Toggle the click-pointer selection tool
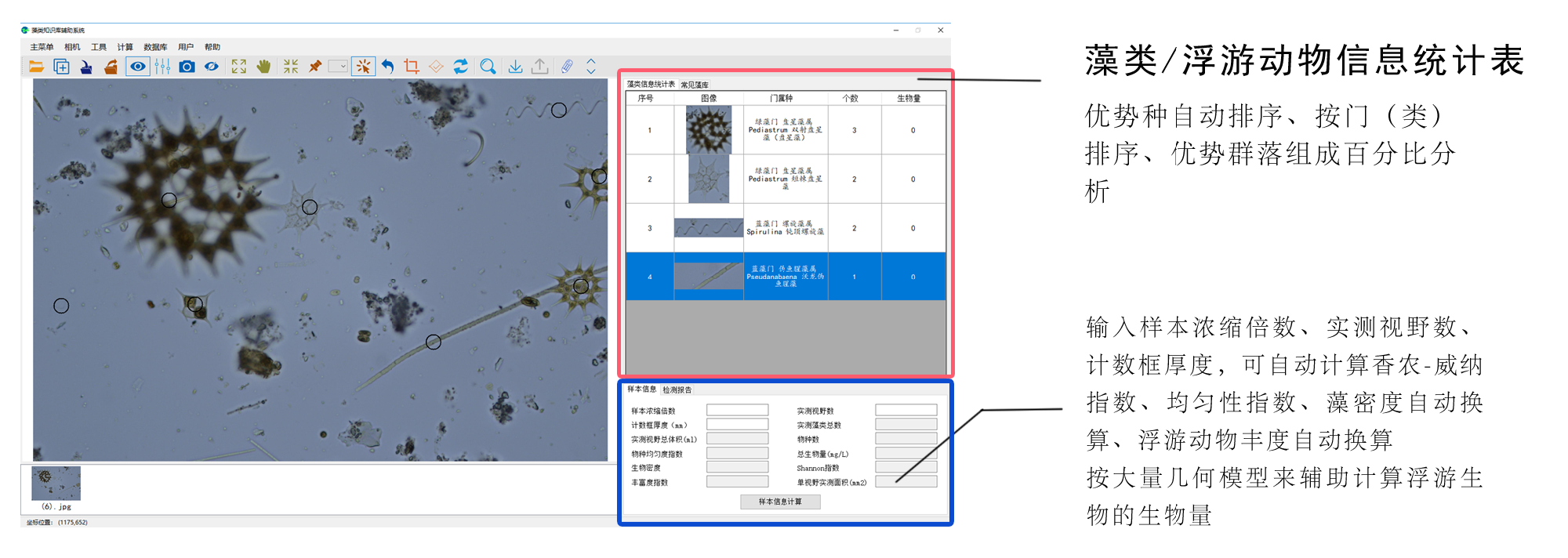The height and width of the screenshot is (558, 1568). point(363,67)
